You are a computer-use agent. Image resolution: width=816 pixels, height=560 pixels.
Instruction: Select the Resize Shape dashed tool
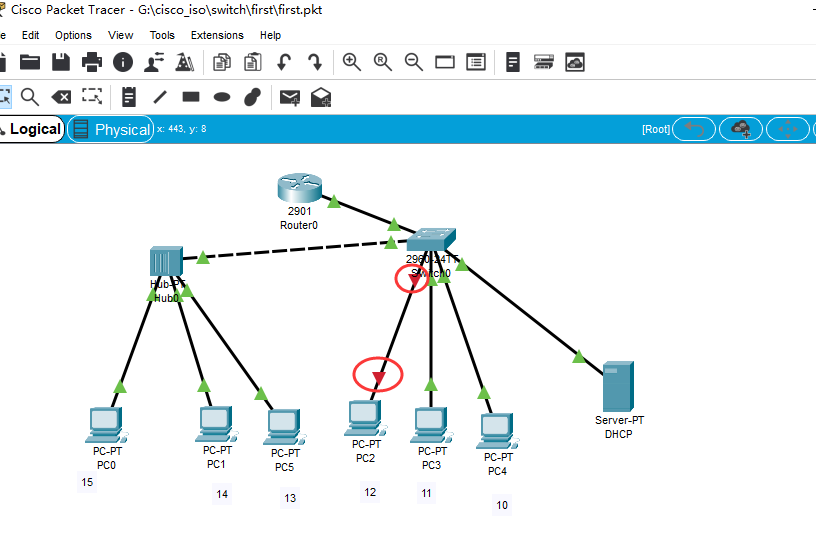pos(92,96)
